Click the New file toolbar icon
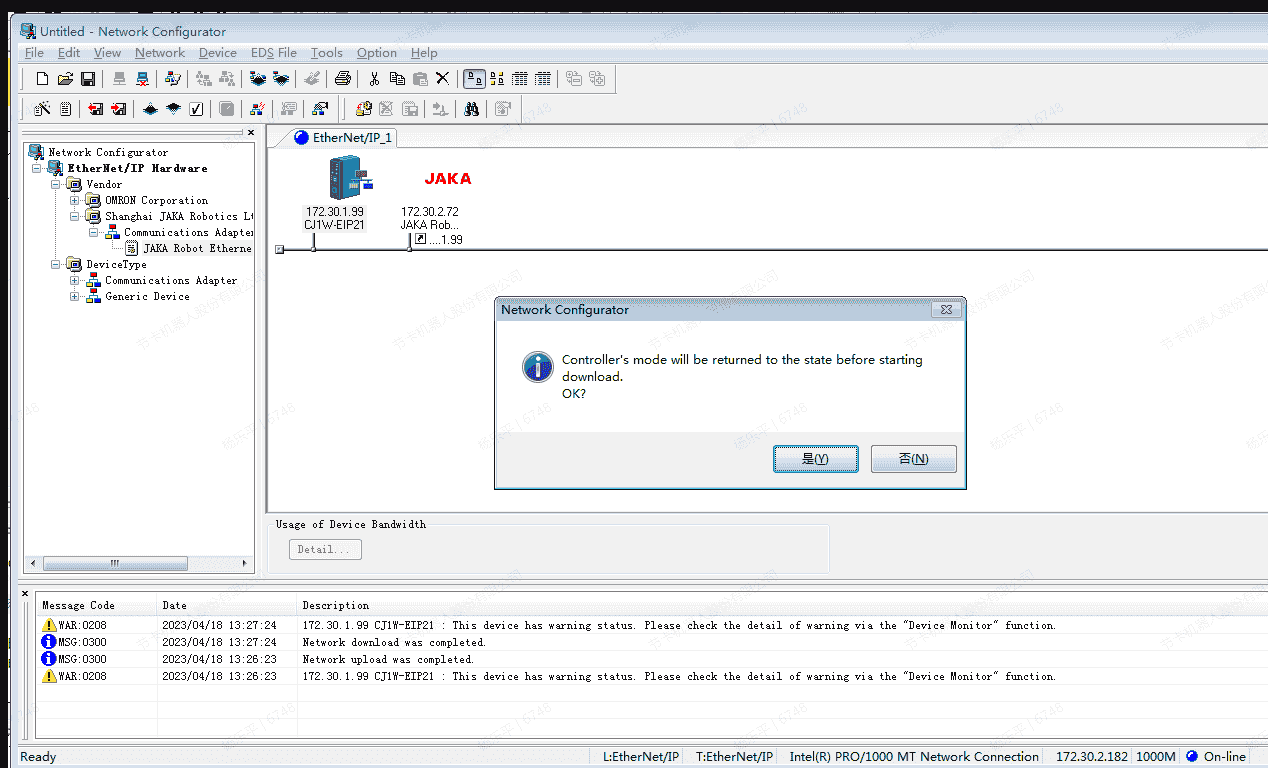This screenshot has height=768, width=1268. (42, 79)
